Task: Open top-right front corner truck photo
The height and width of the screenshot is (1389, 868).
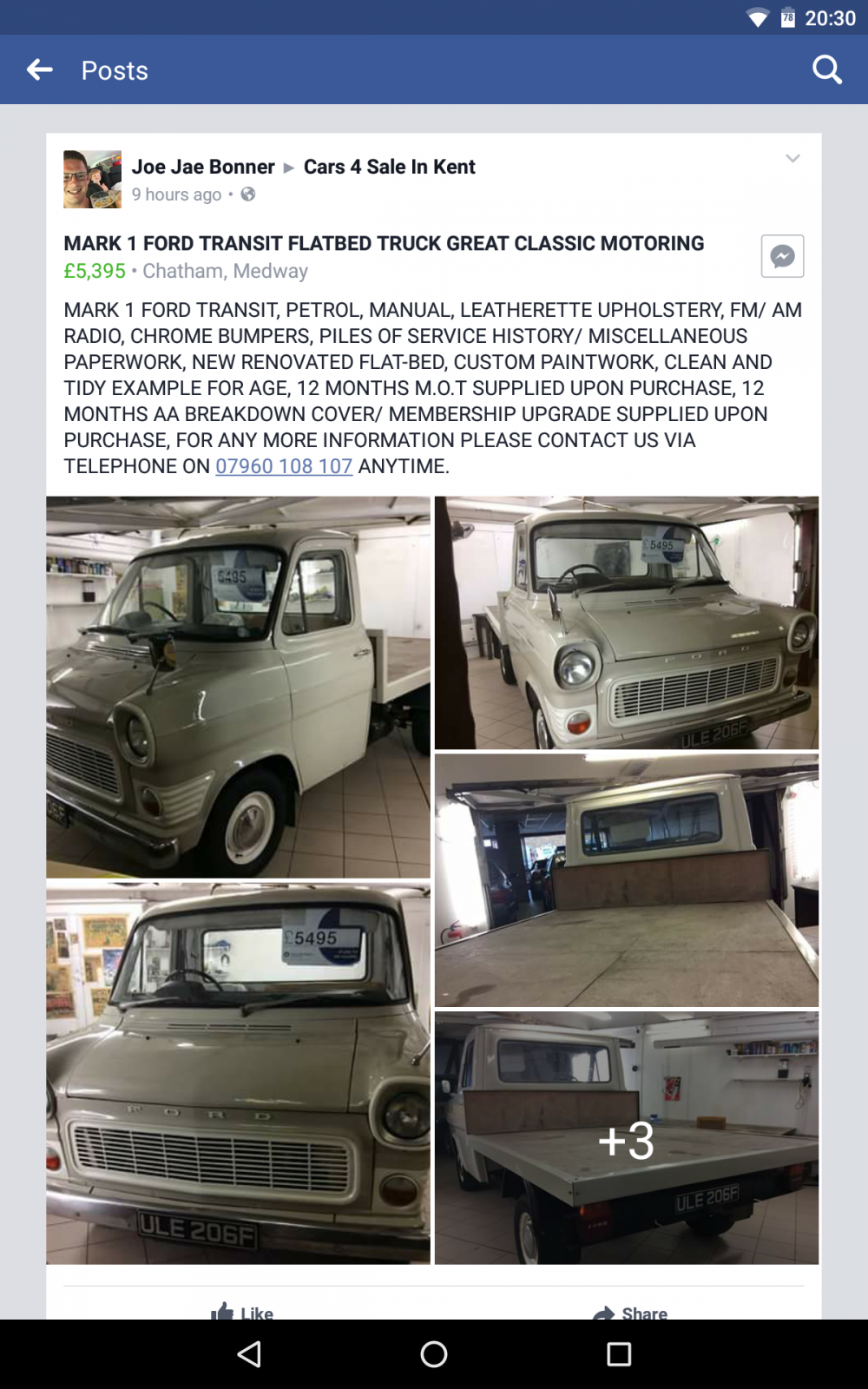Action: (x=627, y=622)
